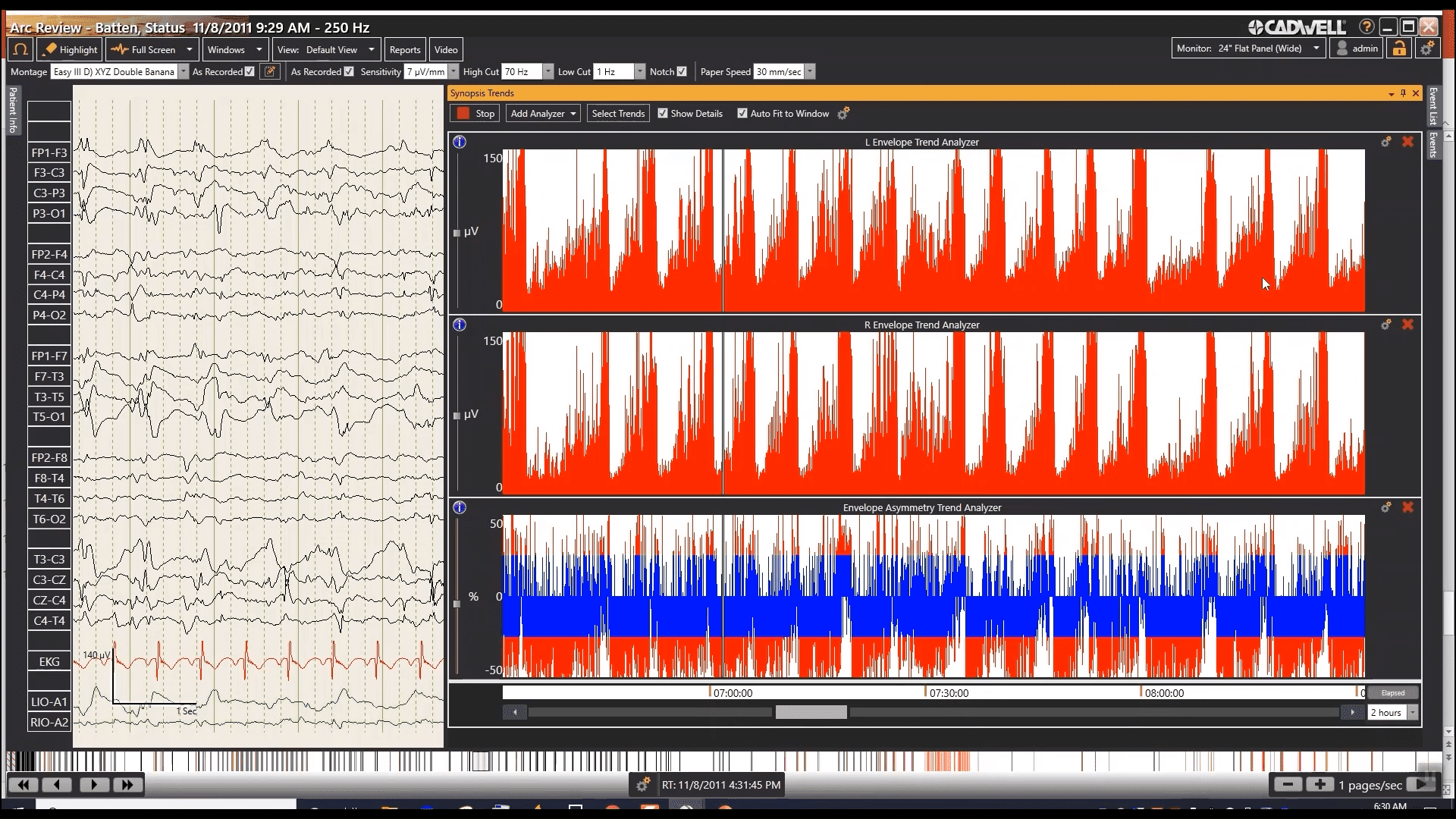Click the Select Trends button
The image size is (1456, 819).
(x=618, y=114)
